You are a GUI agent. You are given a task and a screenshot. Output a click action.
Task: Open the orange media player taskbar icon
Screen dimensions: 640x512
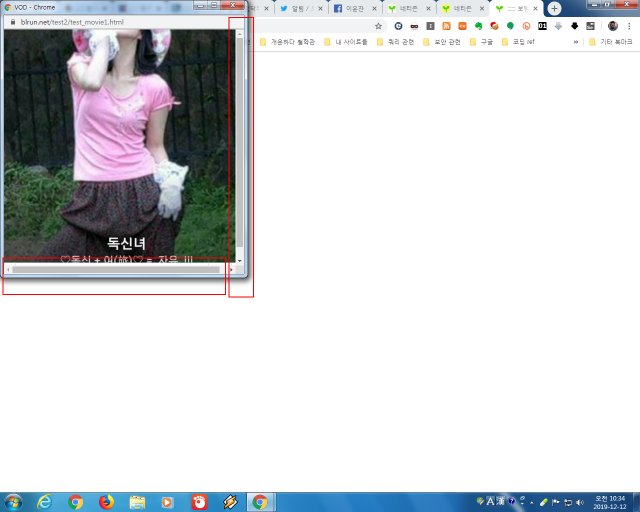tap(167, 502)
